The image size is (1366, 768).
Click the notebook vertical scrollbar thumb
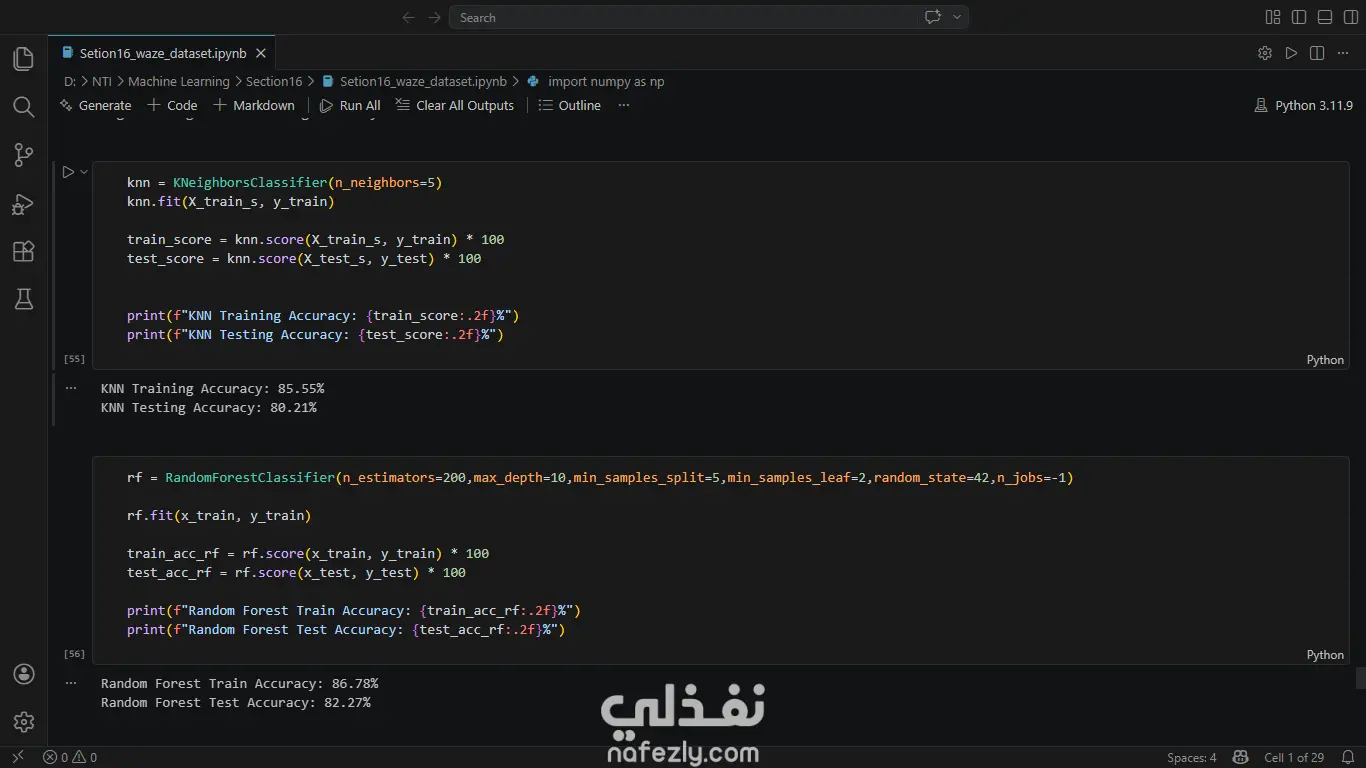click(x=1360, y=678)
